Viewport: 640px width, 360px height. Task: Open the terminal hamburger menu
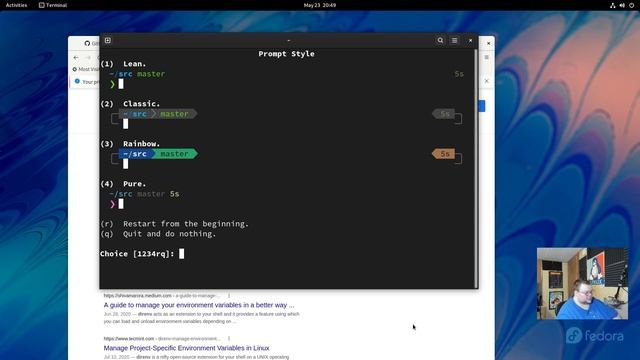pyautogui.click(x=454, y=40)
